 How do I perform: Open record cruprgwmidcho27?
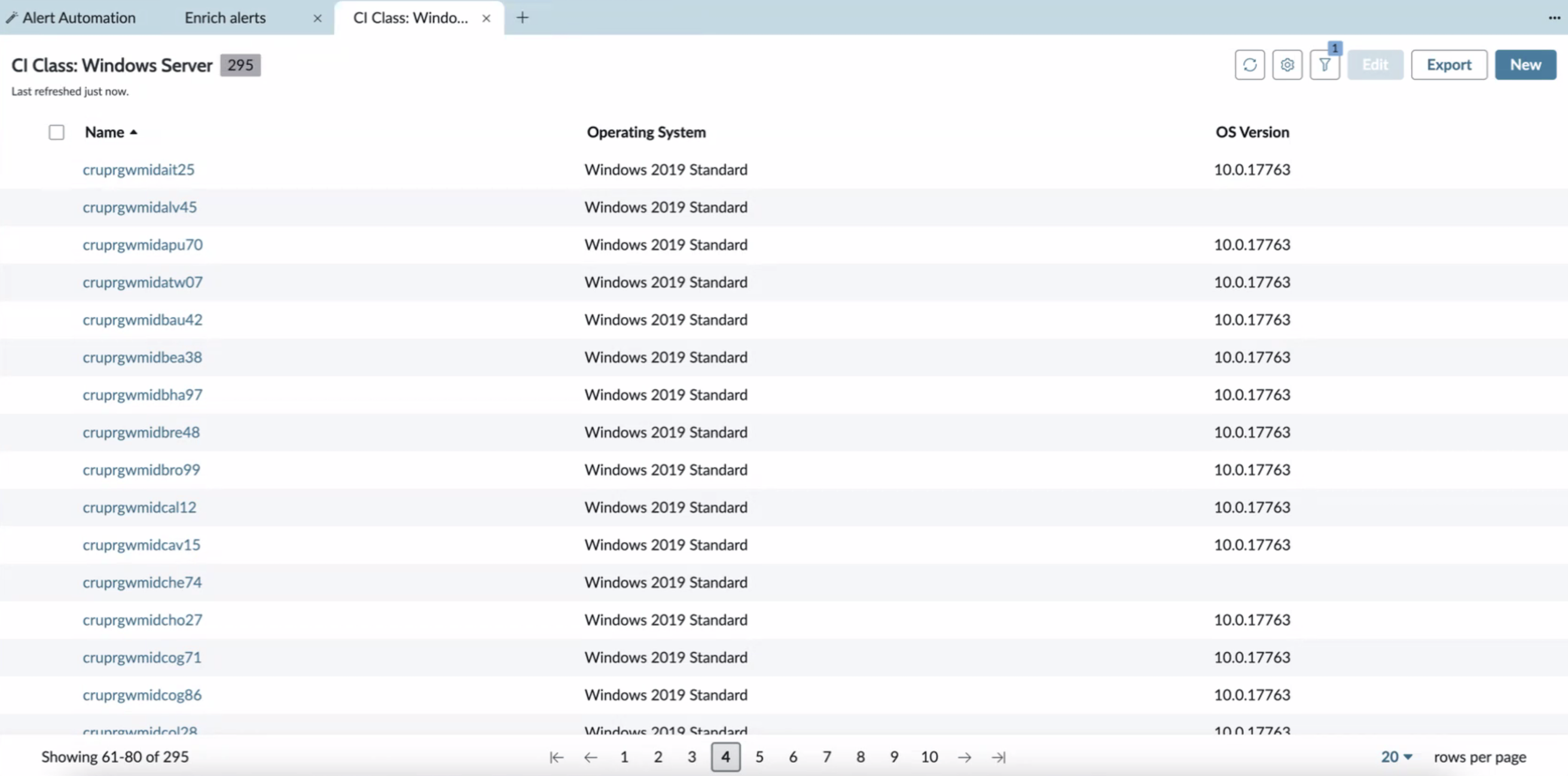(142, 620)
